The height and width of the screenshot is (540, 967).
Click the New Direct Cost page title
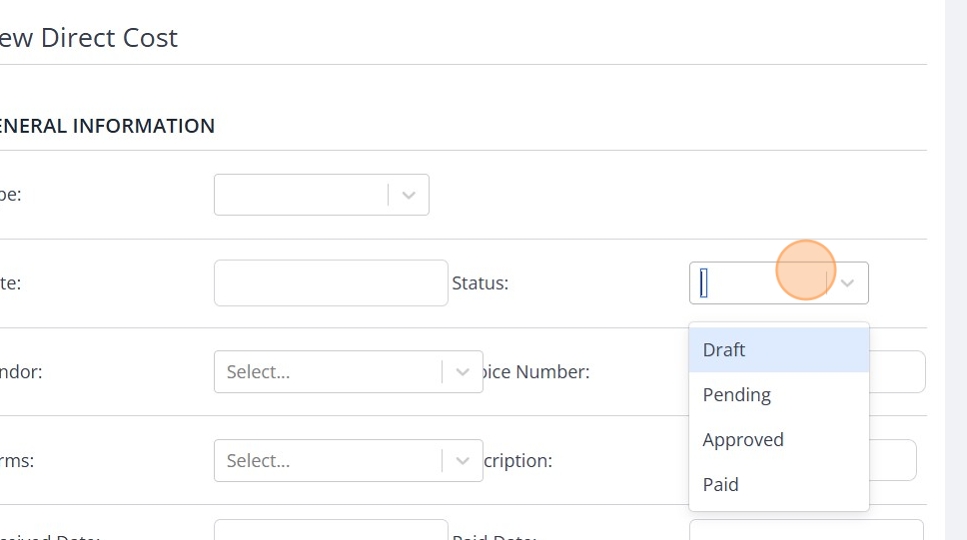pos(89,38)
